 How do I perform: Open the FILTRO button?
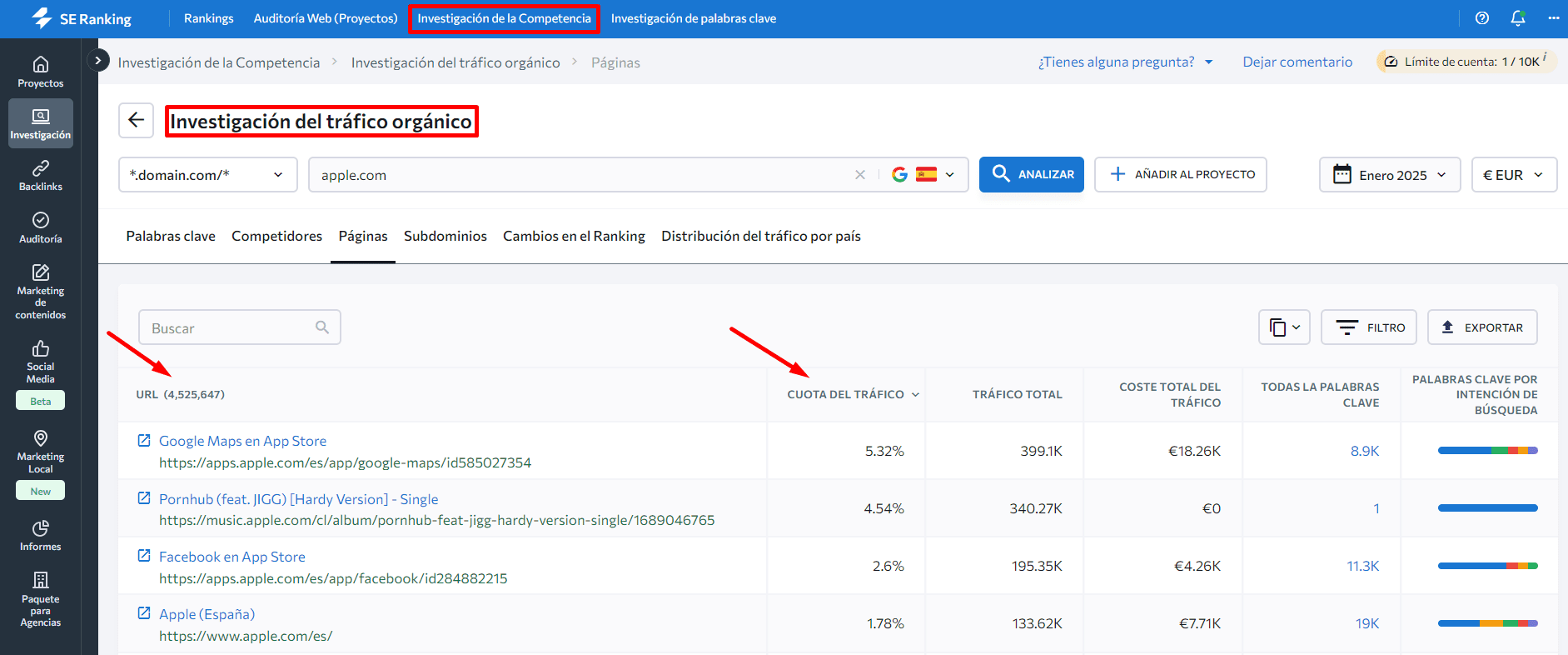tap(1369, 327)
